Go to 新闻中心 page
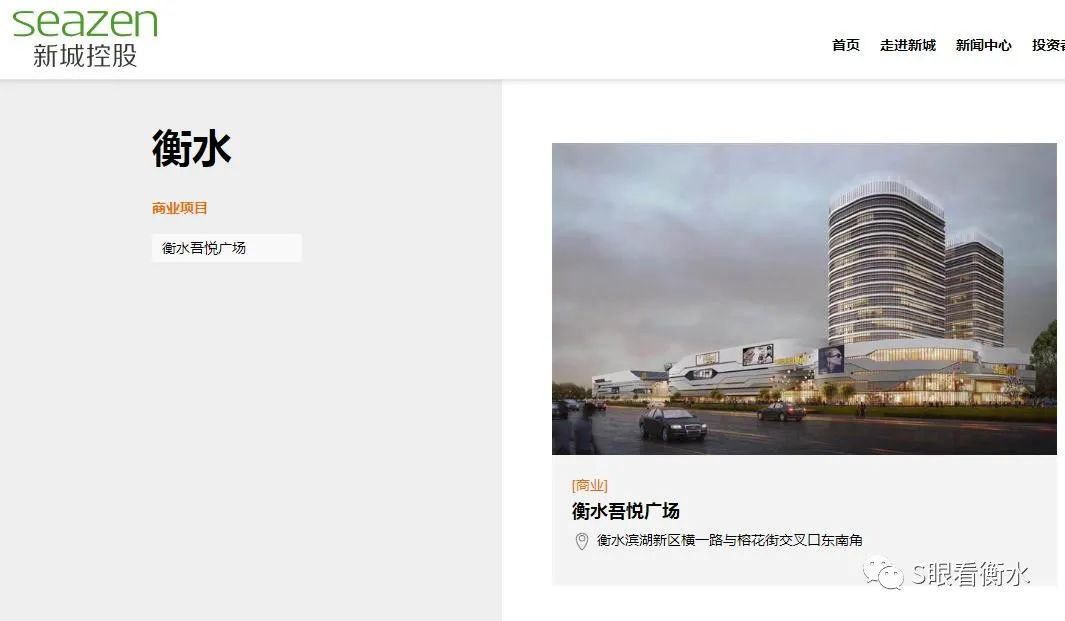Screen dimensions: 1065x621 click(x=983, y=46)
